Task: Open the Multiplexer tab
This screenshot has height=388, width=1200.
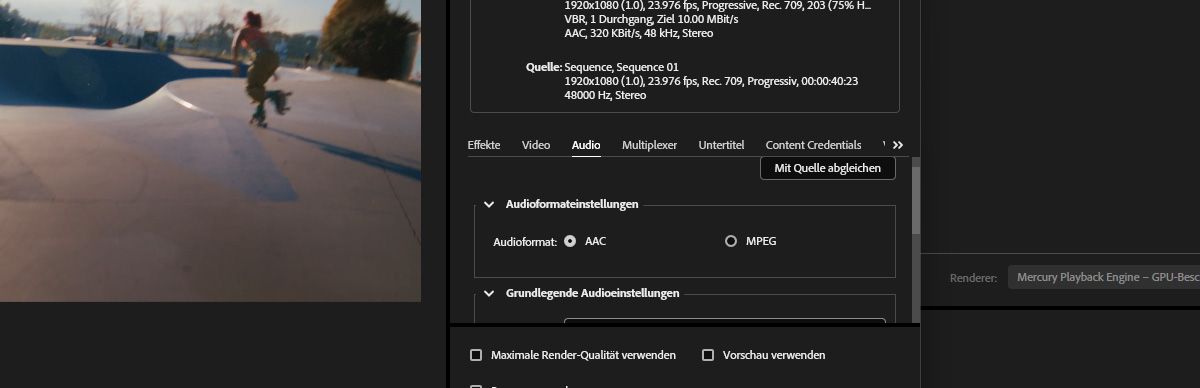Action: coord(649,145)
